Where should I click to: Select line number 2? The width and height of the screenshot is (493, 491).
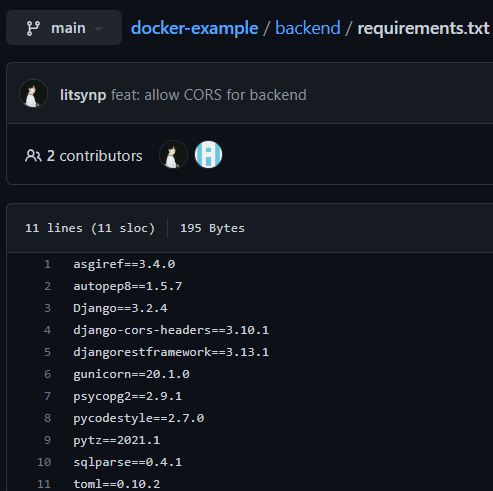tap(47, 286)
